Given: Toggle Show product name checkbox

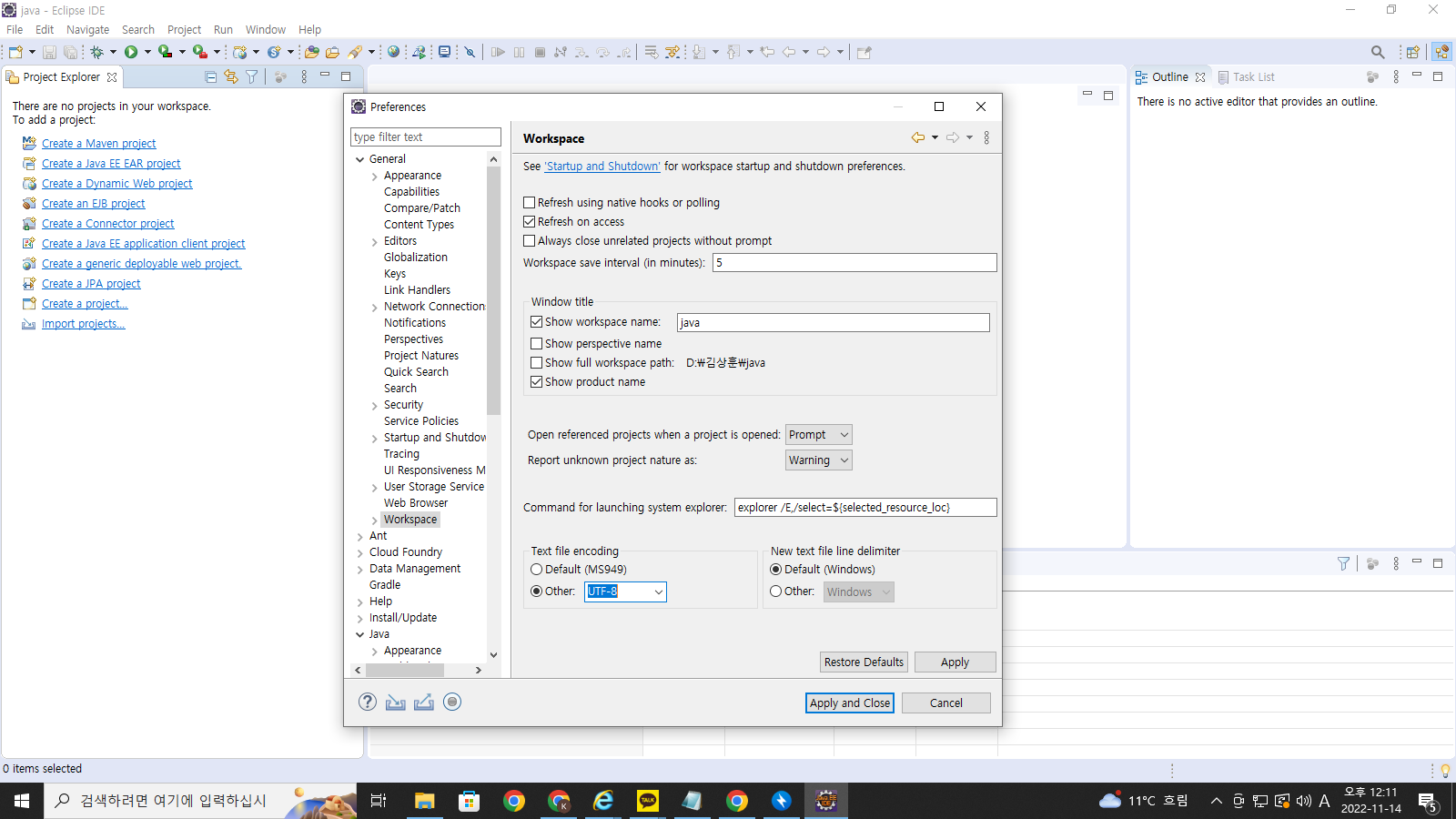Looking at the screenshot, I should [x=537, y=382].
